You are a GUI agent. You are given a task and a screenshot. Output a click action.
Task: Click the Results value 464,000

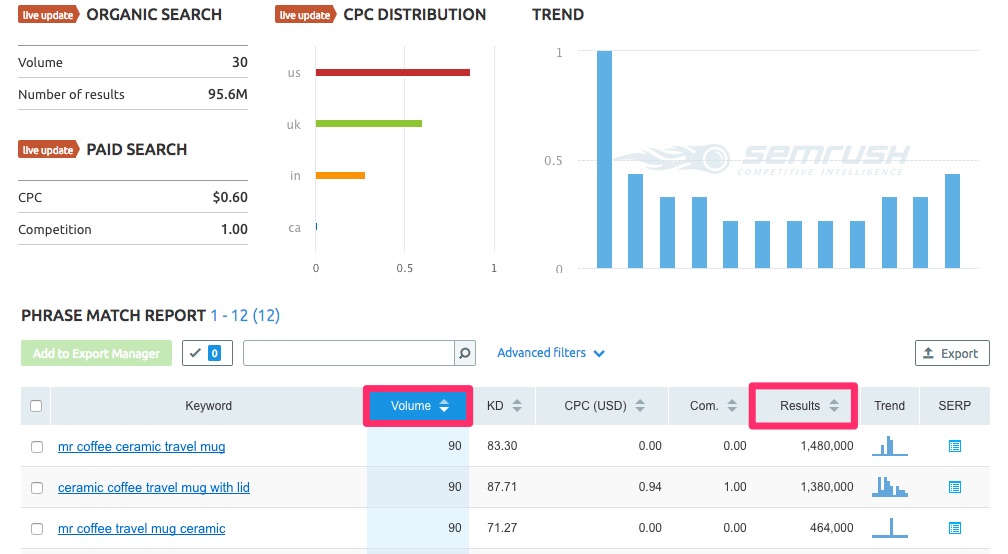(x=832, y=528)
